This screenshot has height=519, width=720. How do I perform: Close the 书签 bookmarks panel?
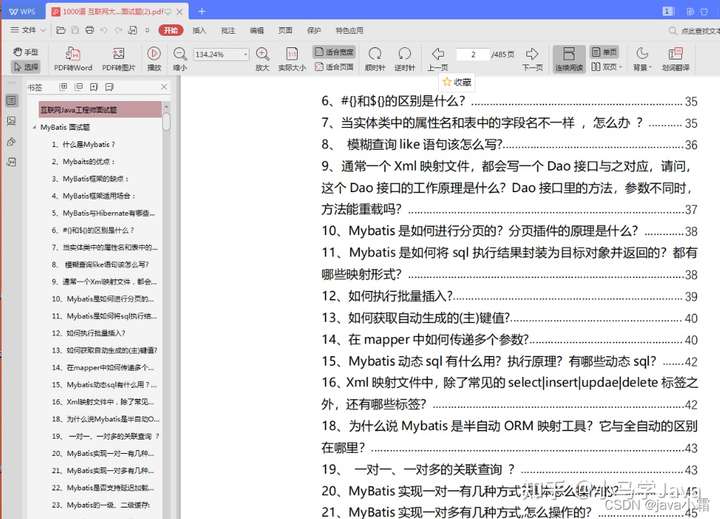164,87
